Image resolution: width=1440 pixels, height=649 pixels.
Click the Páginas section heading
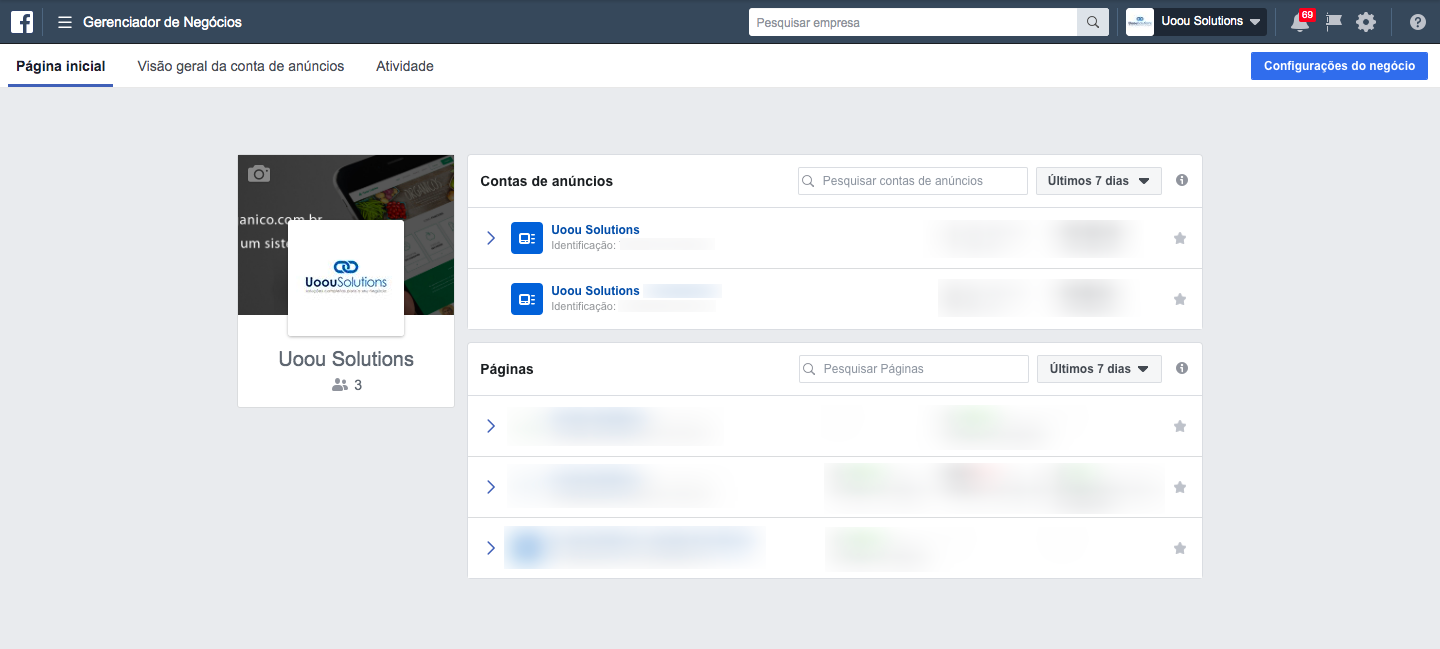pyautogui.click(x=507, y=369)
